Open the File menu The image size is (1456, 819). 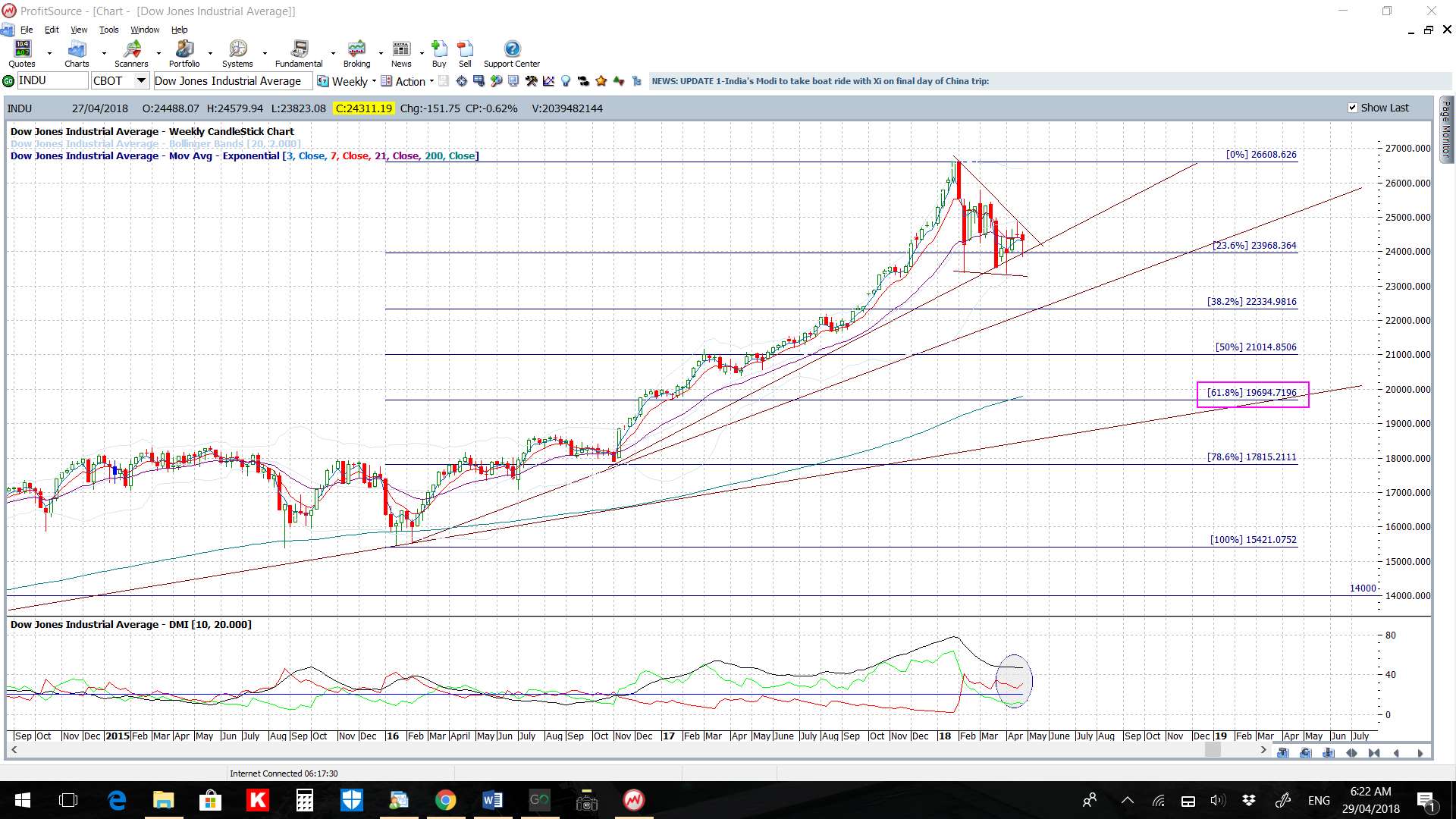(27, 30)
